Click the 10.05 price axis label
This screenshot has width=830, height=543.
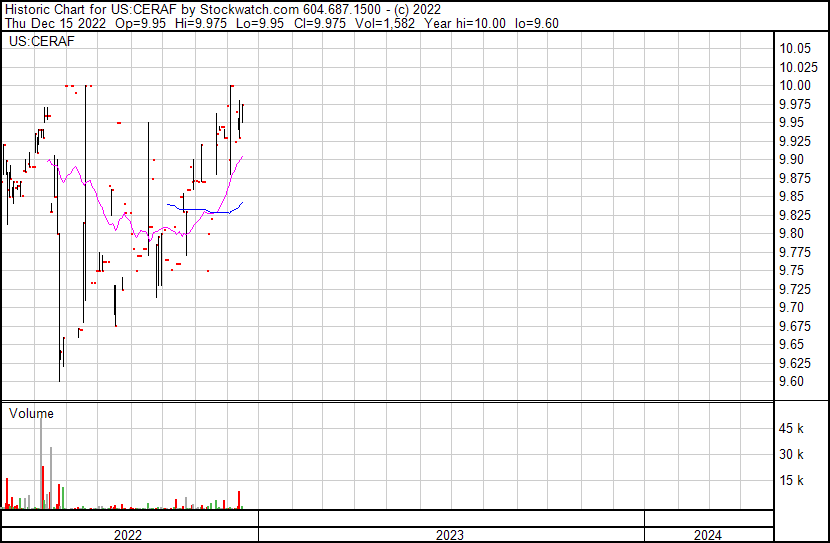[796, 49]
